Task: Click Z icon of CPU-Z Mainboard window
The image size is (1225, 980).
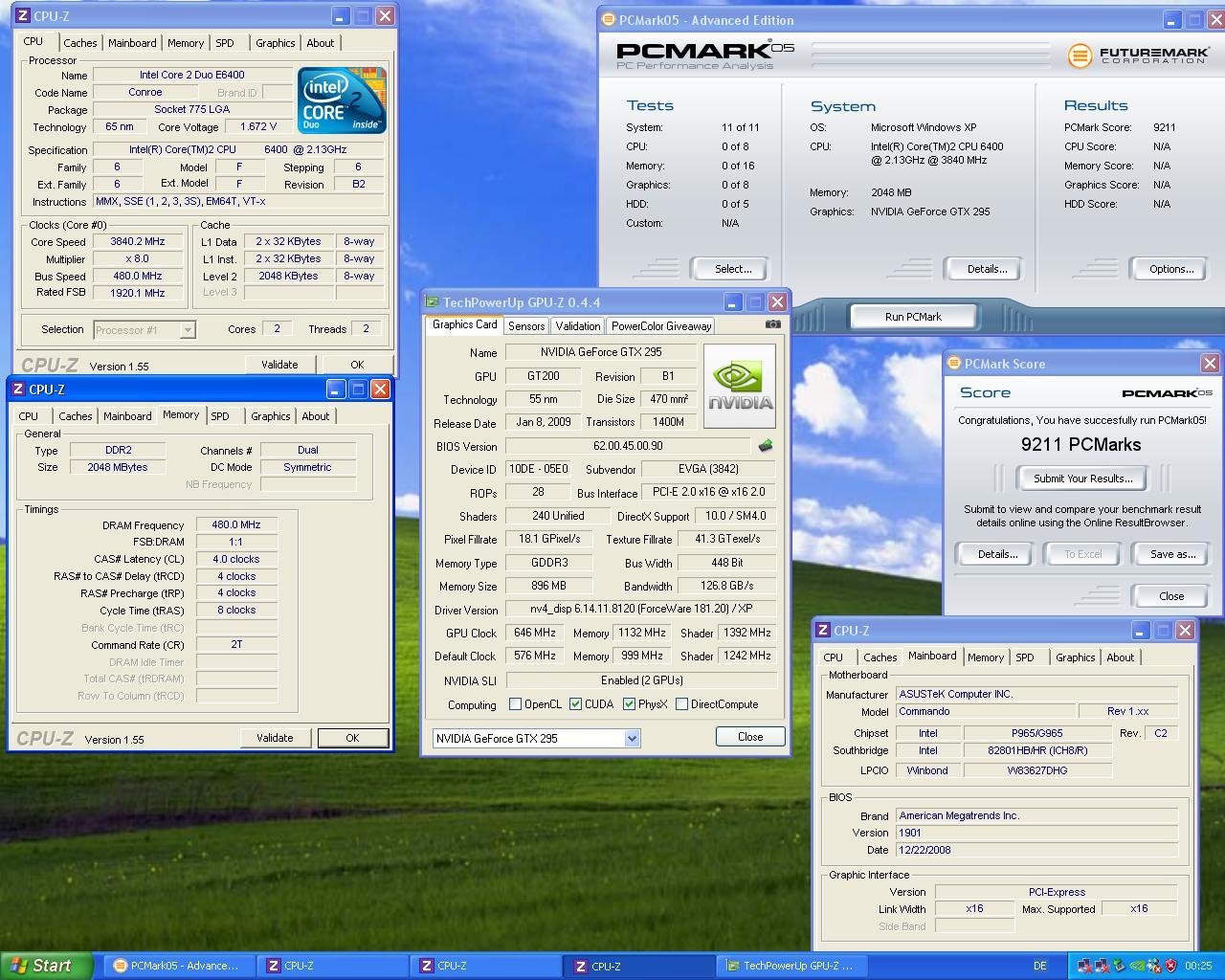Action: (x=823, y=631)
